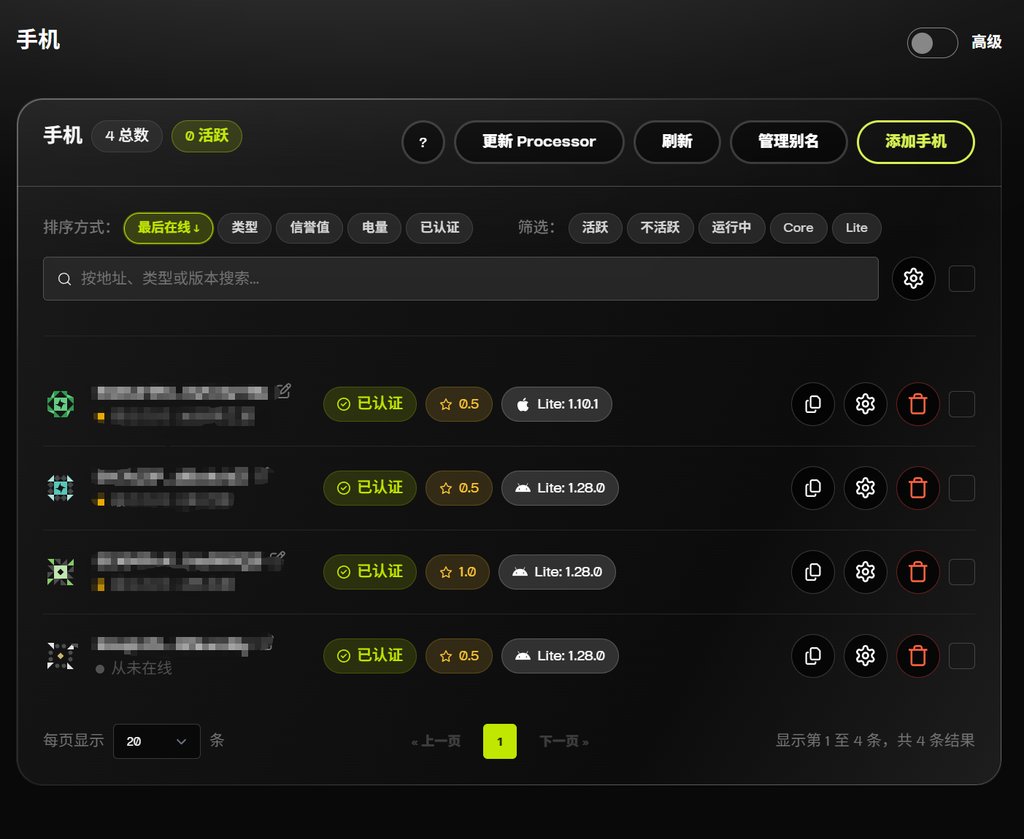Open 管理别名 alias management
The width and height of the screenshot is (1024, 839).
tap(788, 142)
